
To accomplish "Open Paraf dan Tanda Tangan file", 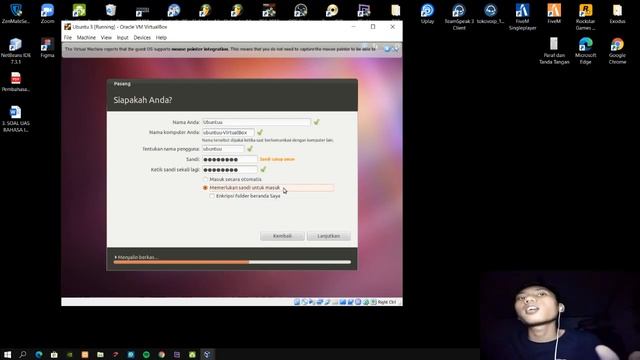I will (x=554, y=51).
